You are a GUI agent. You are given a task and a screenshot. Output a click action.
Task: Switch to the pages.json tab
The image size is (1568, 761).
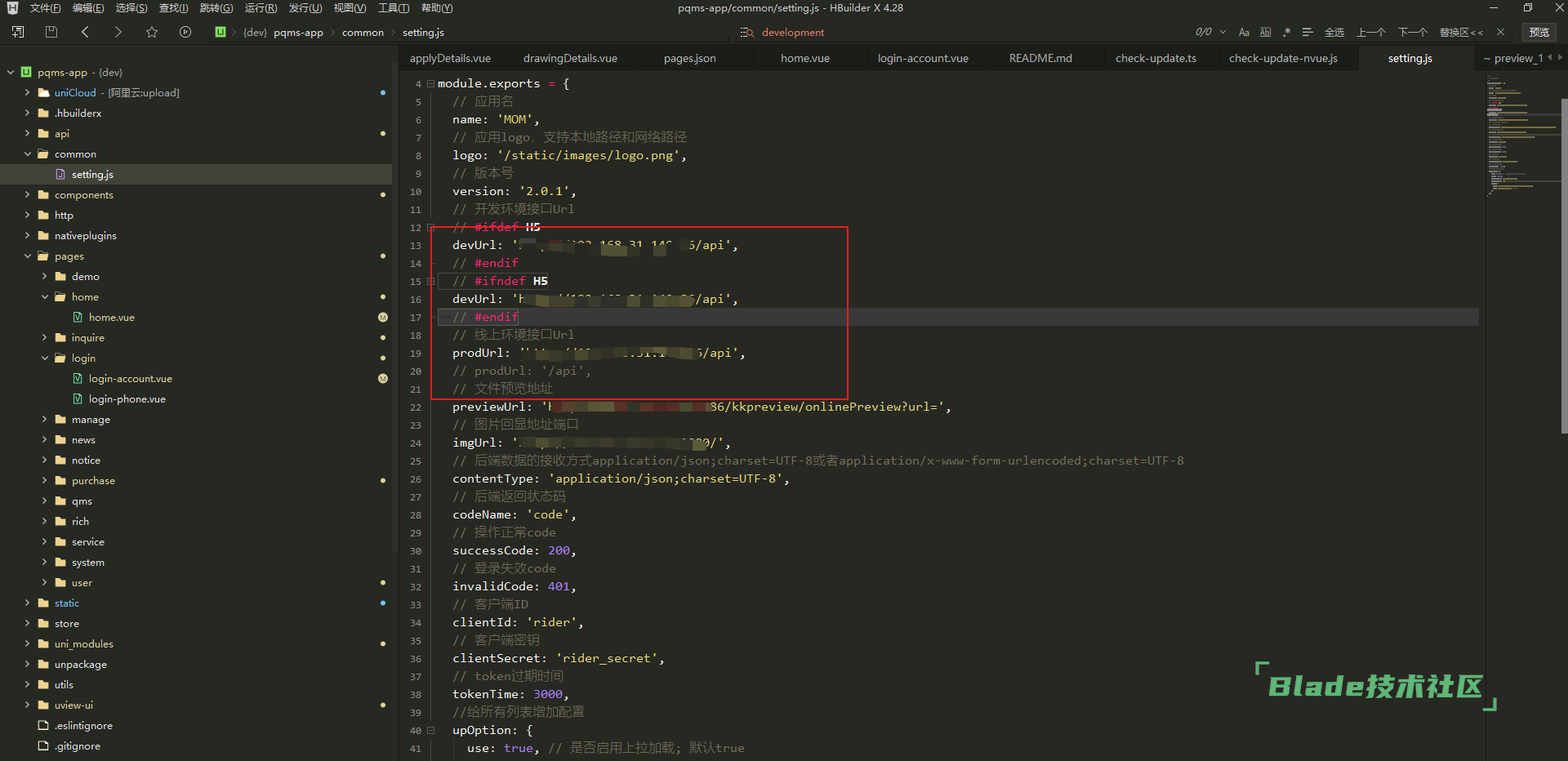coord(690,59)
